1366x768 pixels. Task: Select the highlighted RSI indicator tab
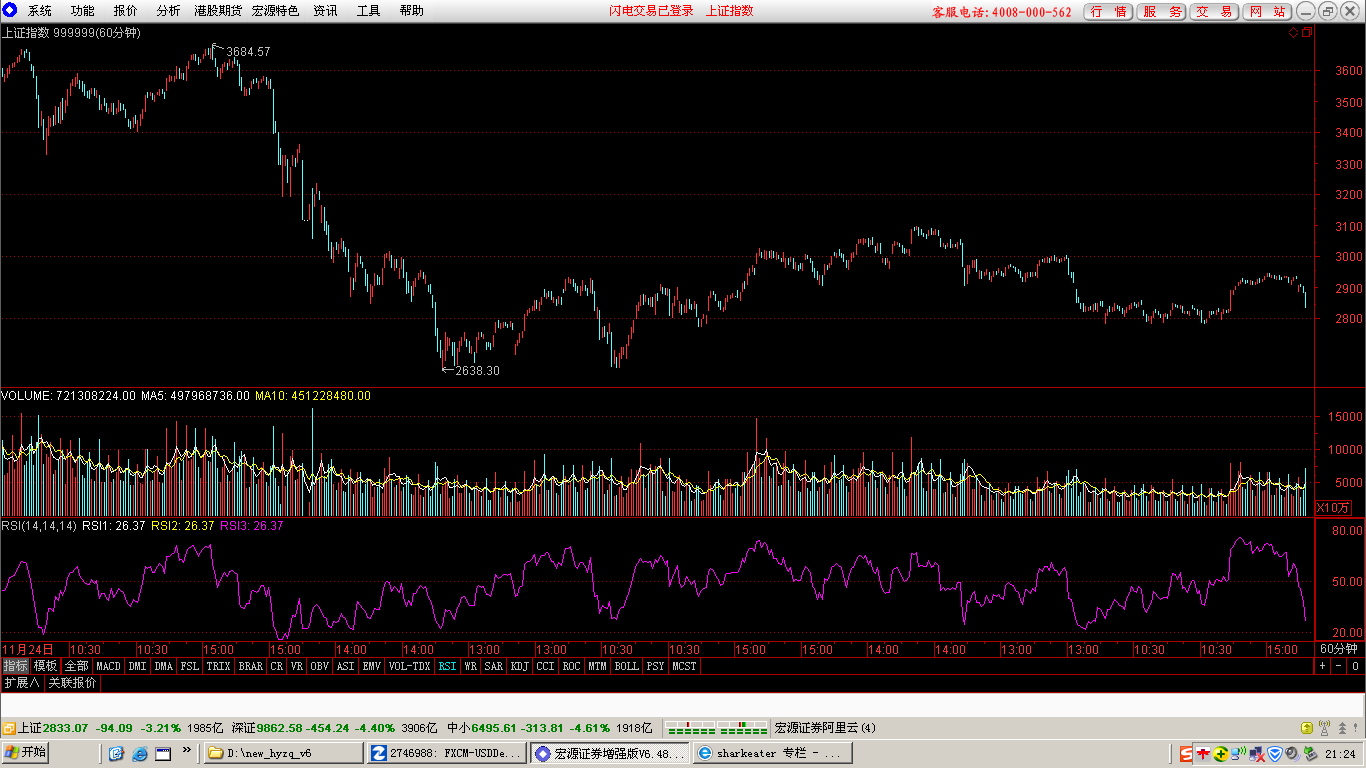pyautogui.click(x=447, y=666)
